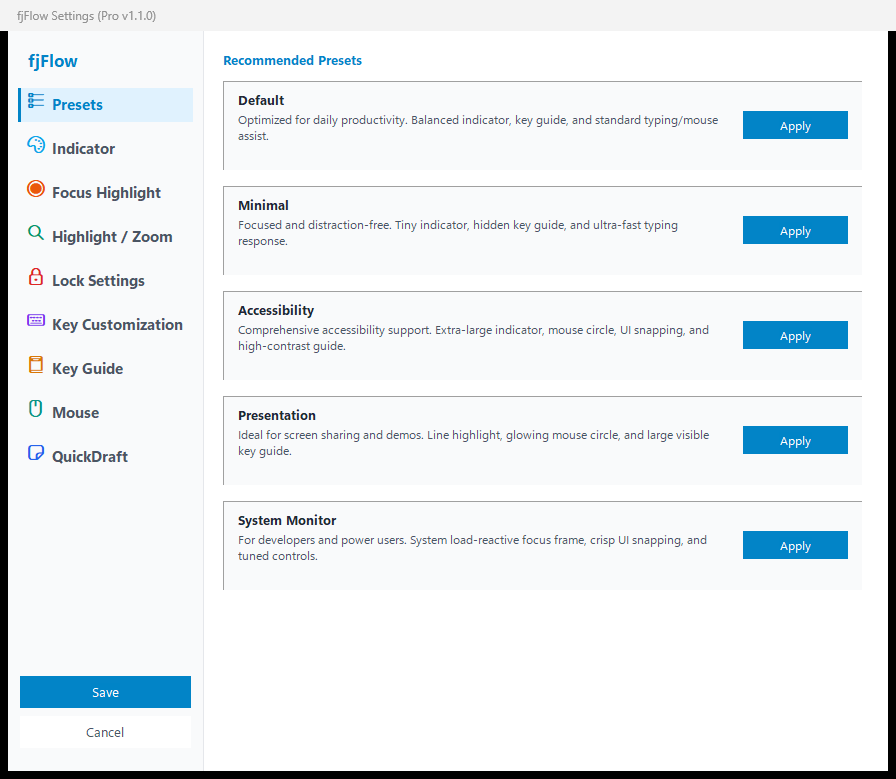Click the Presets list icon in sidebar
The height and width of the screenshot is (779, 896).
pyautogui.click(x=35, y=101)
